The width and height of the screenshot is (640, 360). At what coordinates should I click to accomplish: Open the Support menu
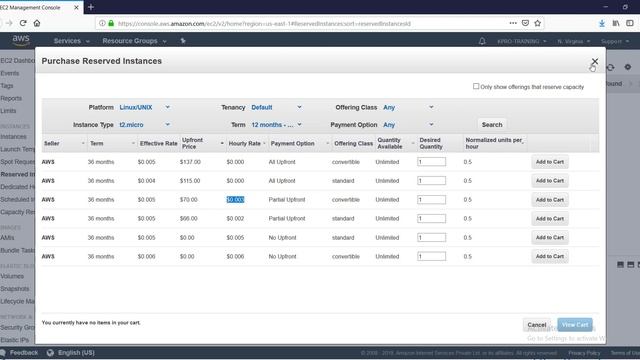point(615,41)
